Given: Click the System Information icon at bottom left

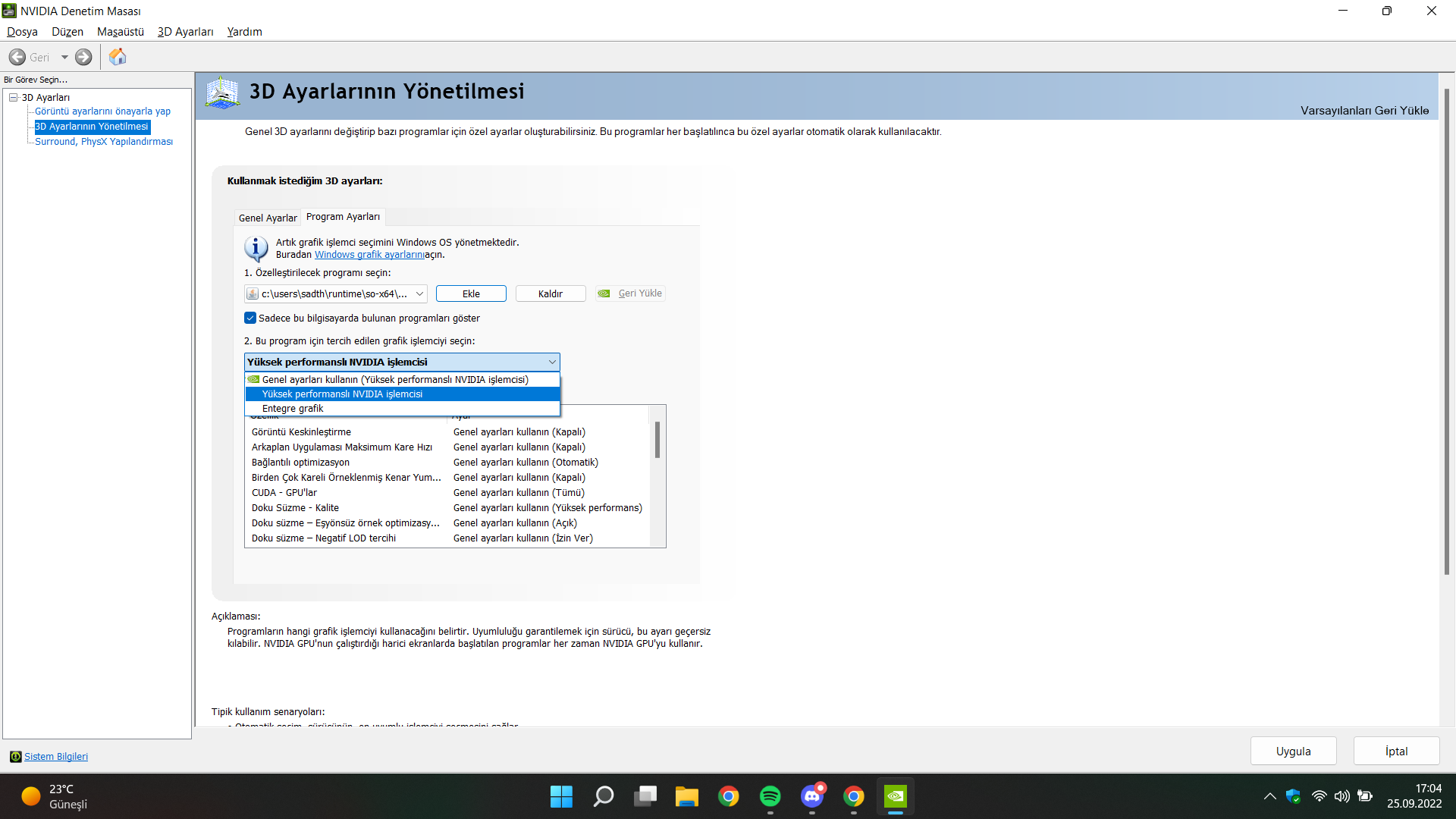Looking at the screenshot, I should point(15,756).
